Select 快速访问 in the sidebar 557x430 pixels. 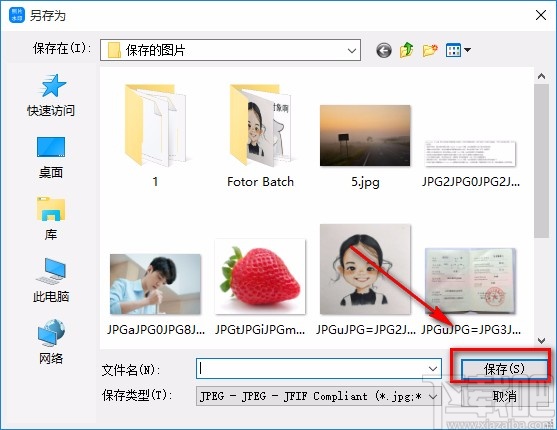(x=51, y=95)
